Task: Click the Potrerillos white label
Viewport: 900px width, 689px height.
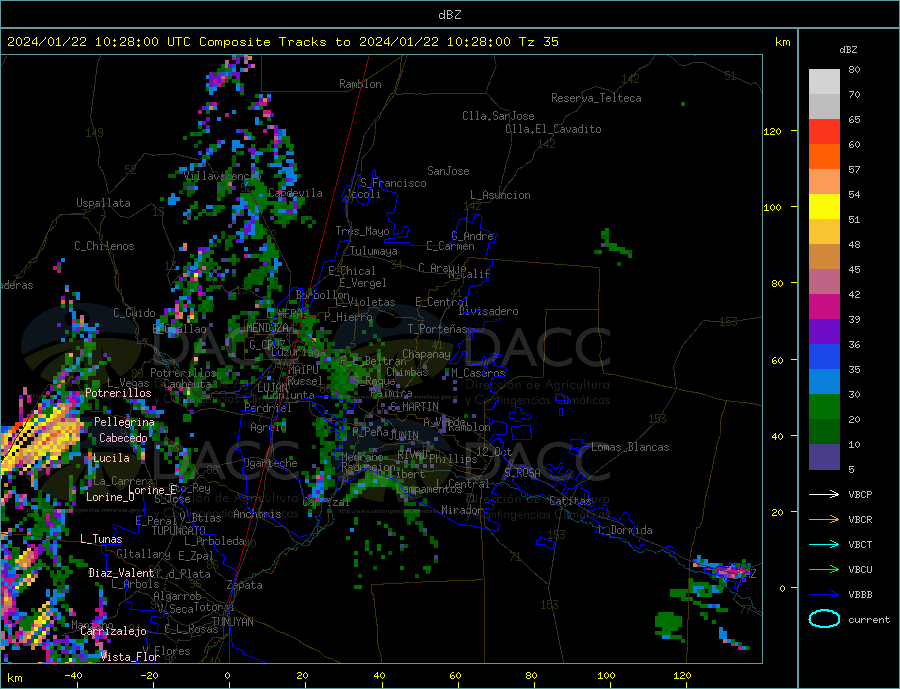Action: coord(118,393)
